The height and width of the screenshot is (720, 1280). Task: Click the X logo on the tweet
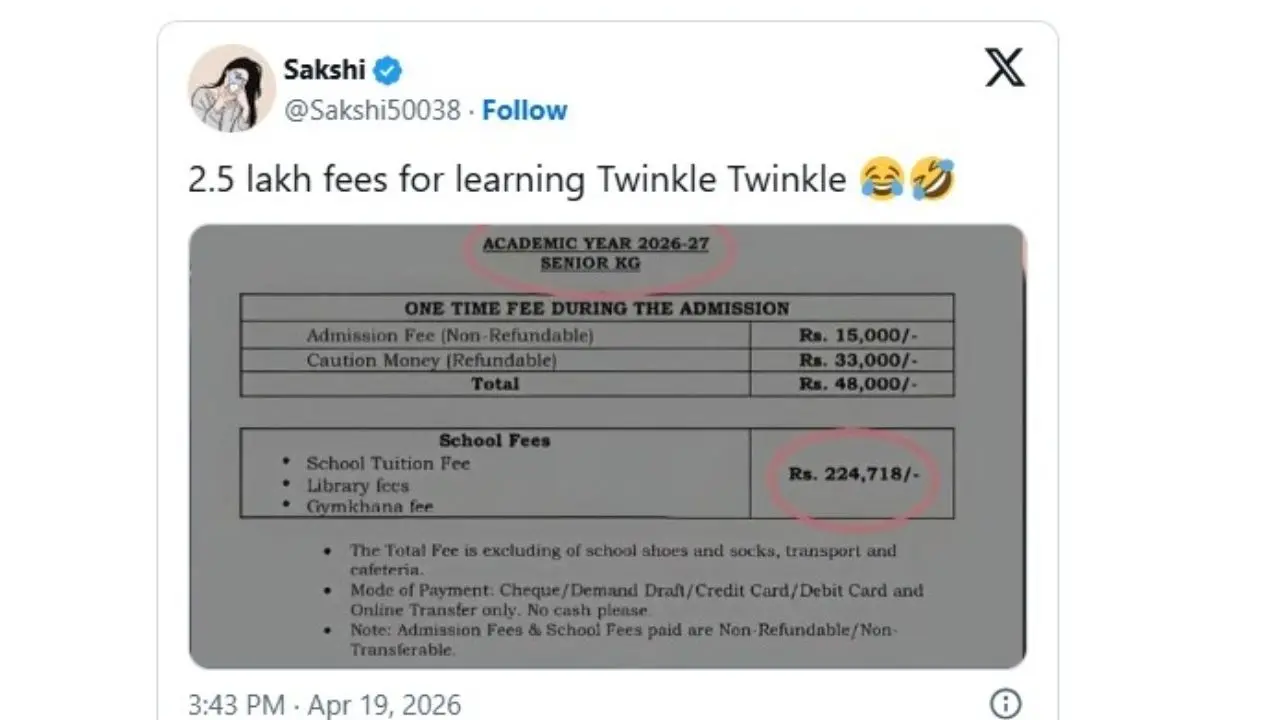[x=1003, y=69]
